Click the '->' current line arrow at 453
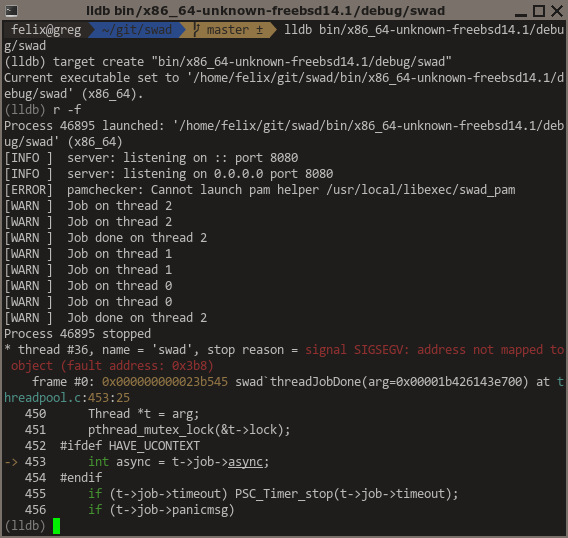This screenshot has height=538, width=568. 11,462
